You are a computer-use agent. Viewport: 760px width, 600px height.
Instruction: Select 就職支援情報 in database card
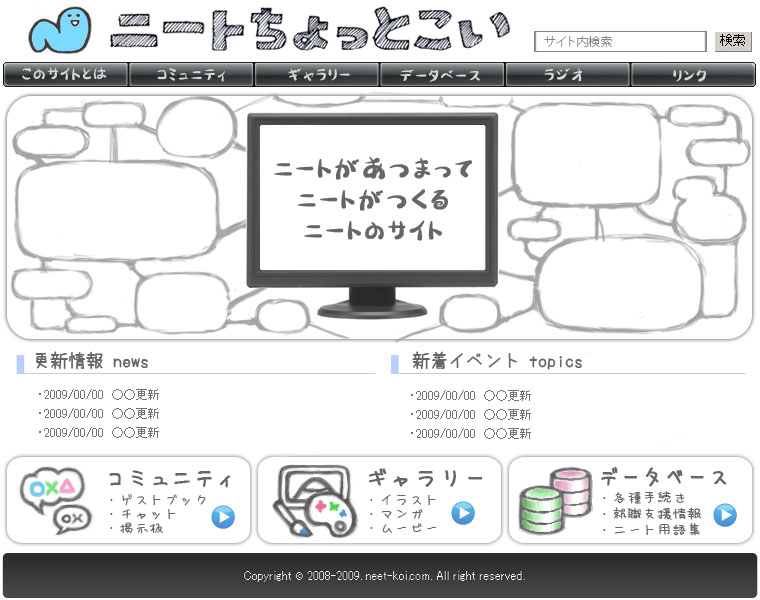click(x=657, y=513)
